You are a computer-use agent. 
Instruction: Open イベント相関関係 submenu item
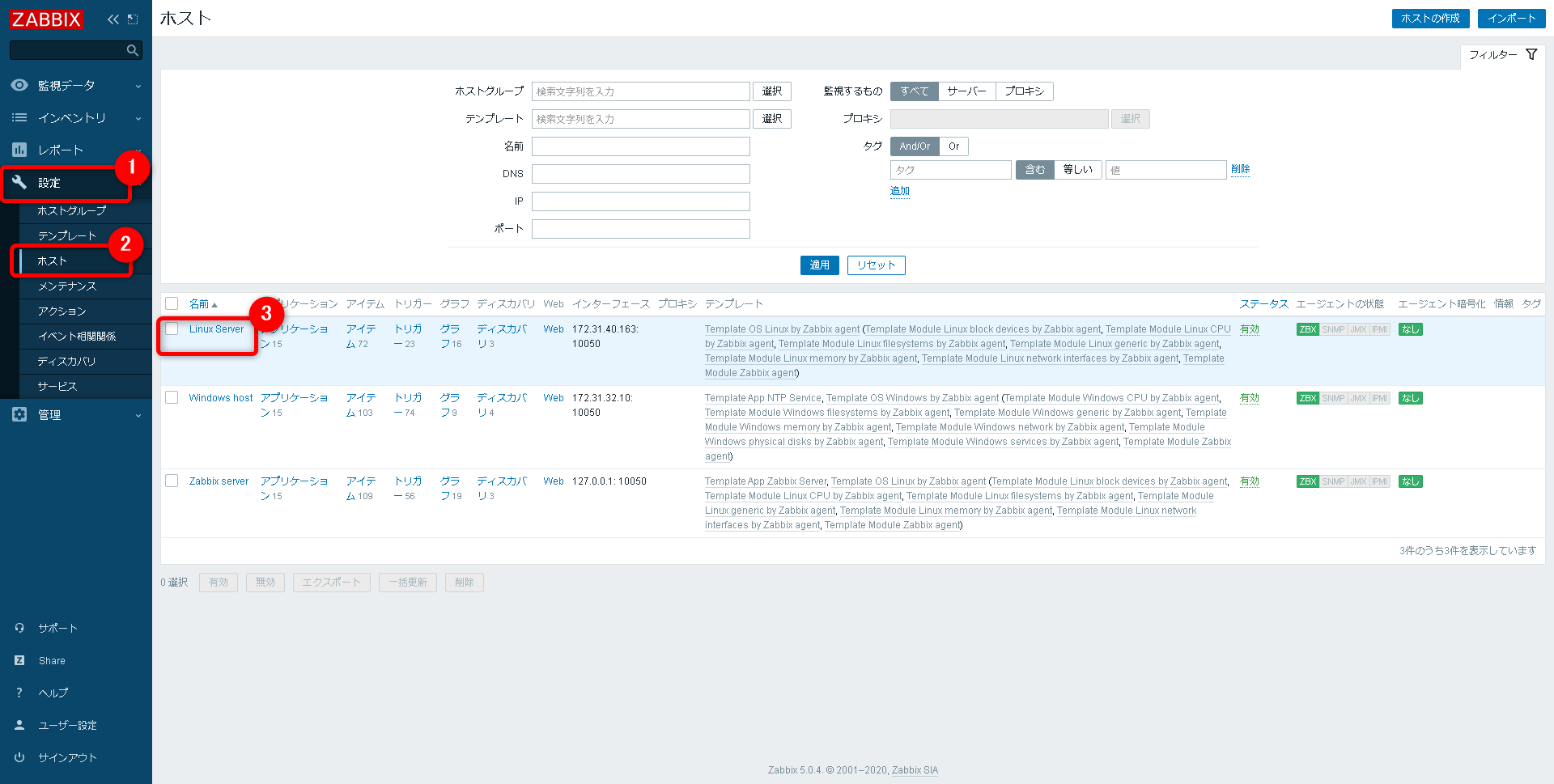tap(77, 336)
